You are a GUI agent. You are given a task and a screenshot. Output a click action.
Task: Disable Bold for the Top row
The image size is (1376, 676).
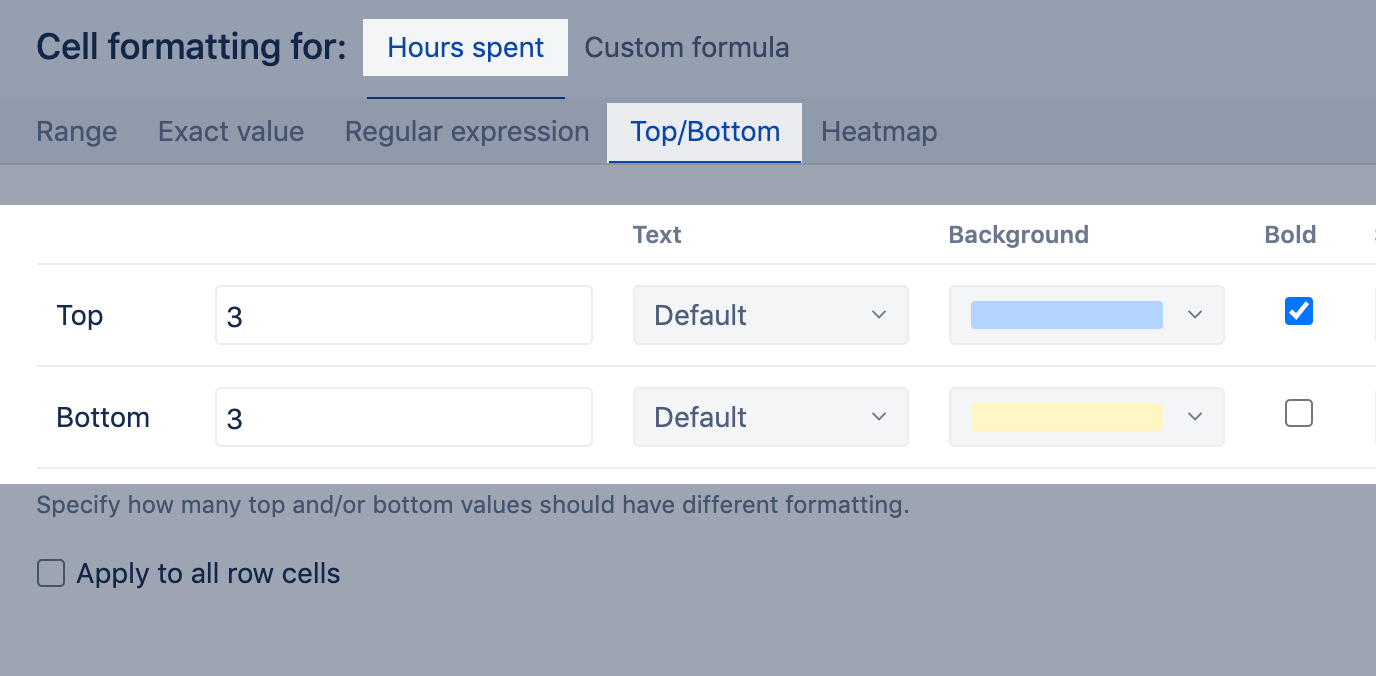(1299, 312)
